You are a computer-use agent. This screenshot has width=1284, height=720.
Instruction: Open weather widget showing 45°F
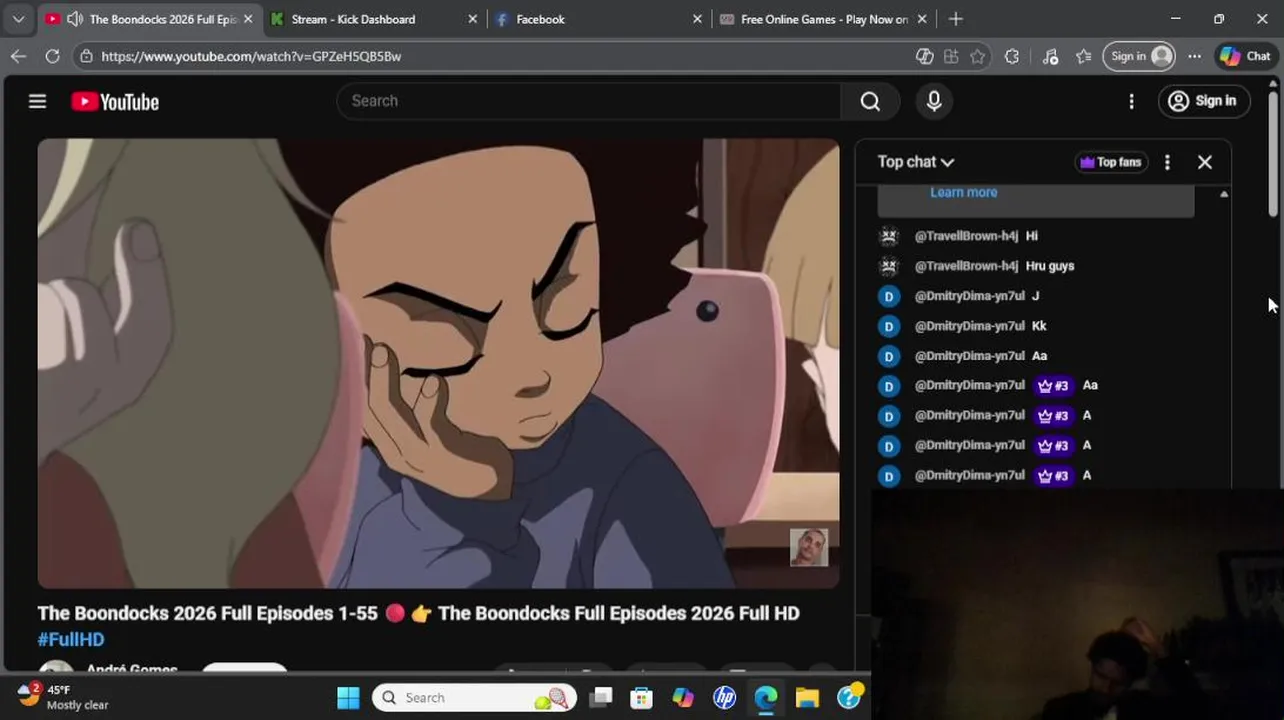tap(64, 697)
